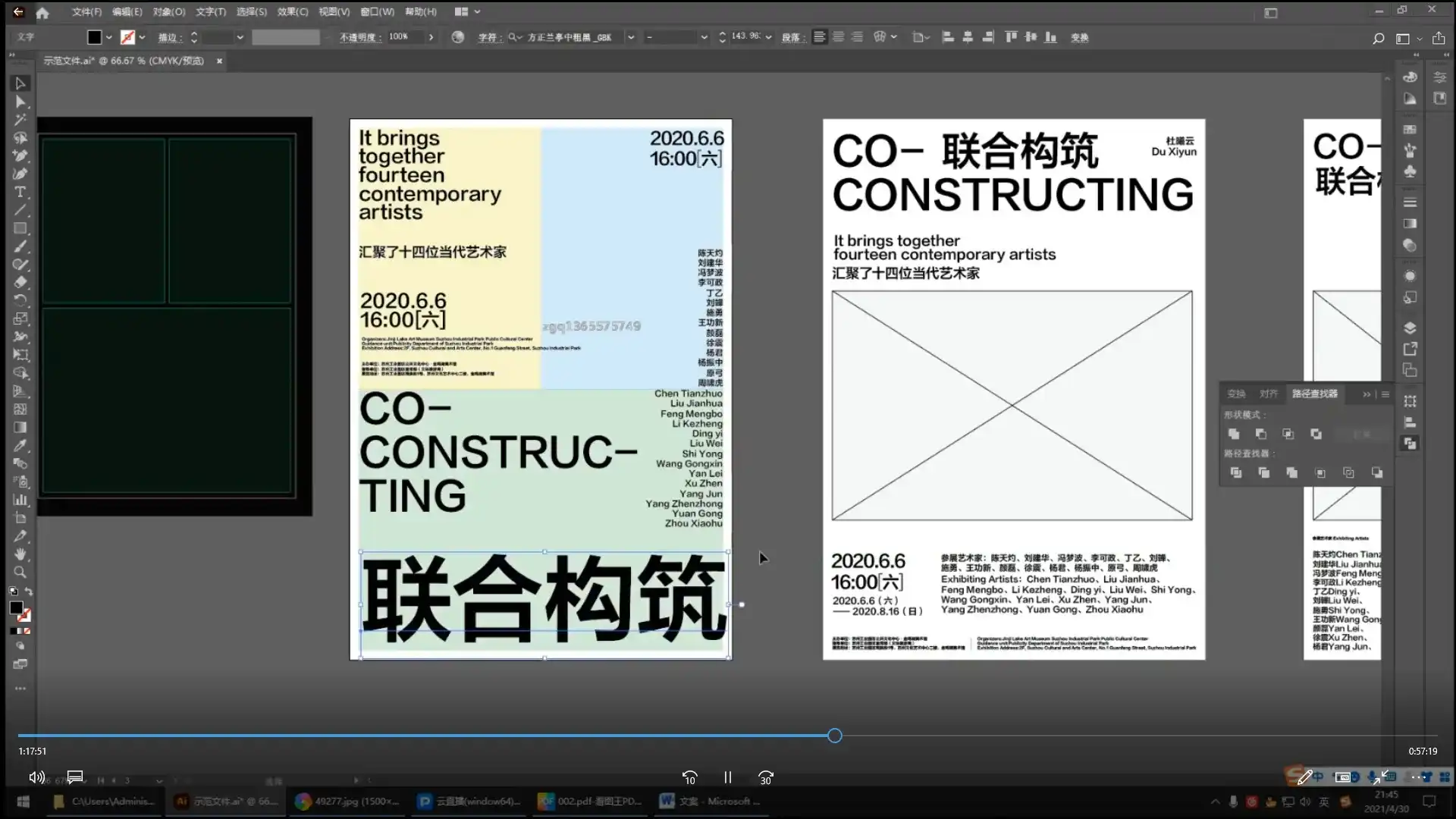Screen dimensions: 1456x819
Task: Open the 描边 stroke weight dropdown
Action: pos(240,36)
